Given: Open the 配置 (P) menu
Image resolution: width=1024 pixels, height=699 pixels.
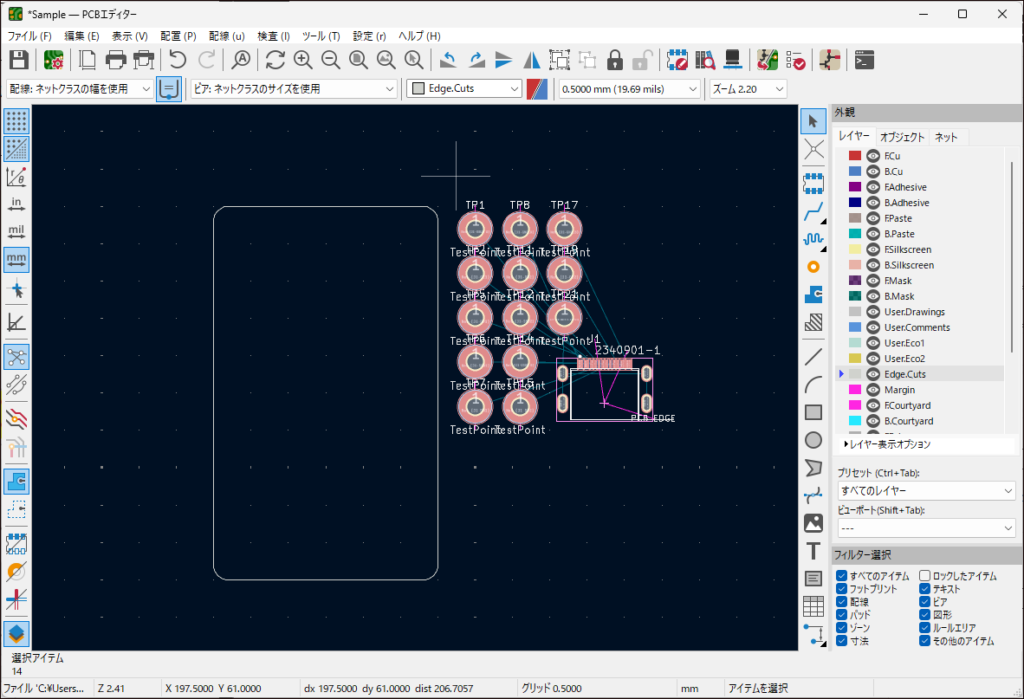Looking at the screenshot, I should [x=178, y=36].
